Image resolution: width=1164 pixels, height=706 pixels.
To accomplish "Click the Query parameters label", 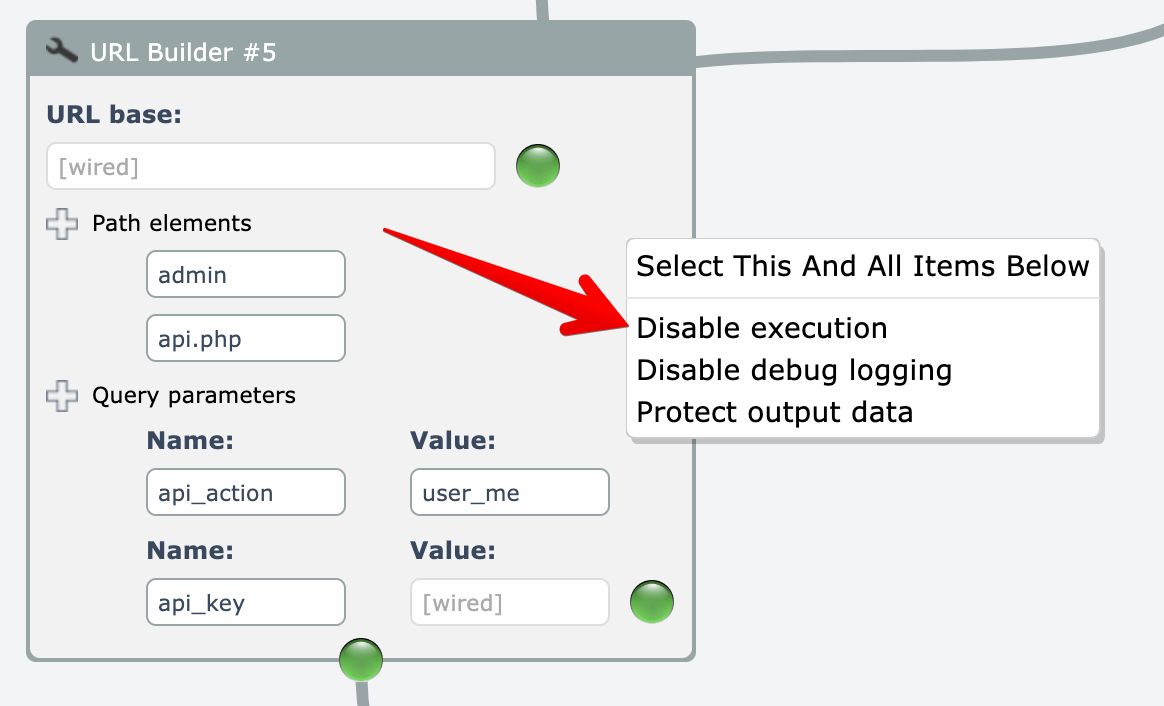I will tap(194, 396).
